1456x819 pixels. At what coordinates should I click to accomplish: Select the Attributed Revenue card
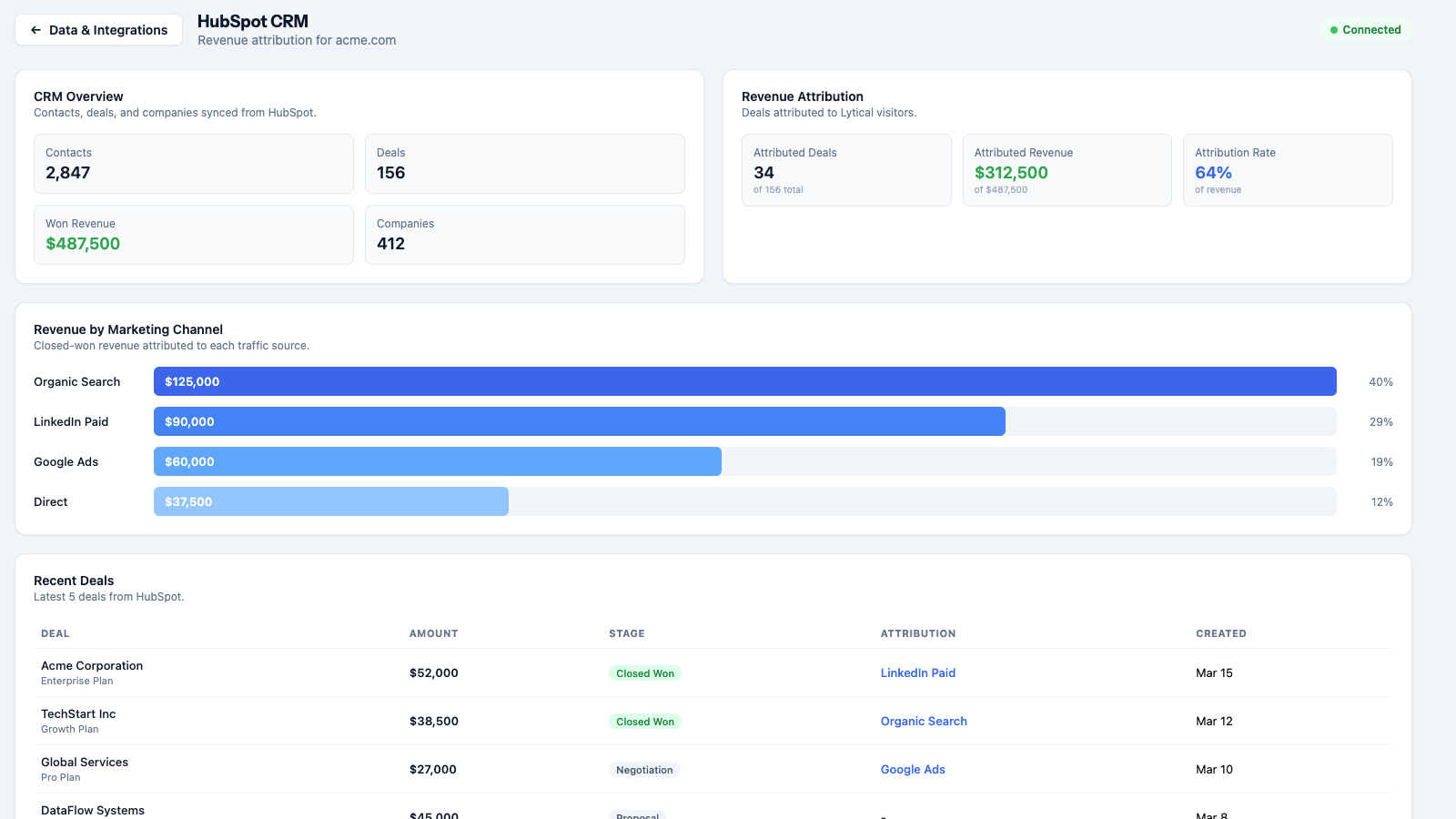tap(1067, 170)
